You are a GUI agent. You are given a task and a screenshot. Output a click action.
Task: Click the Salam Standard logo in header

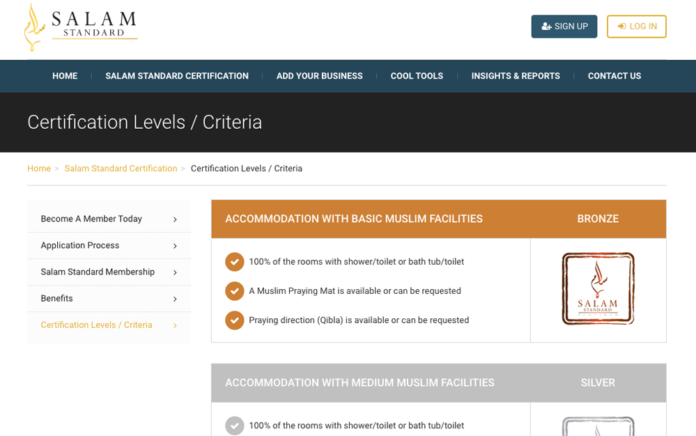click(80, 27)
